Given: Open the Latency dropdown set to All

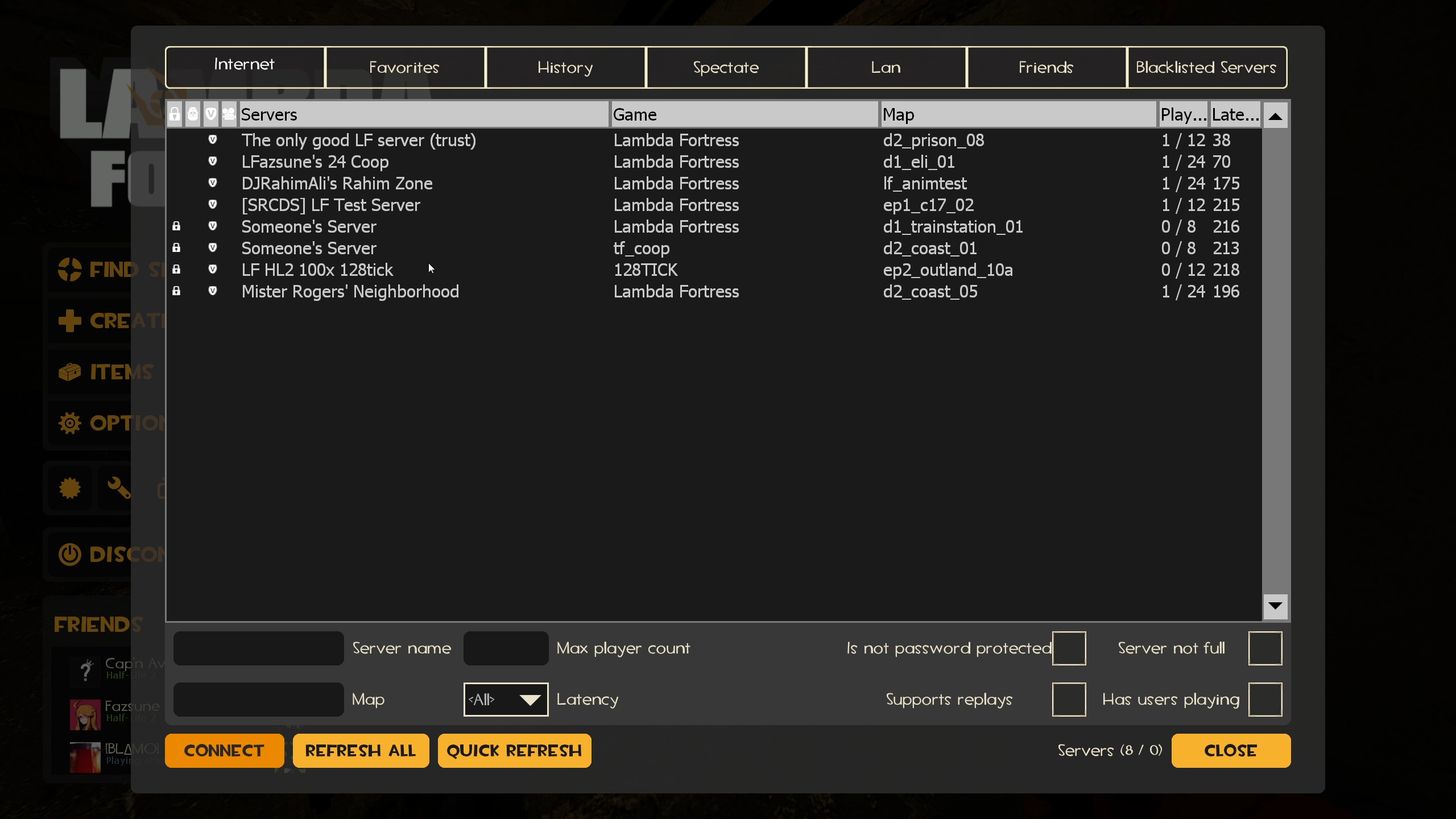Looking at the screenshot, I should pos(506,700).
